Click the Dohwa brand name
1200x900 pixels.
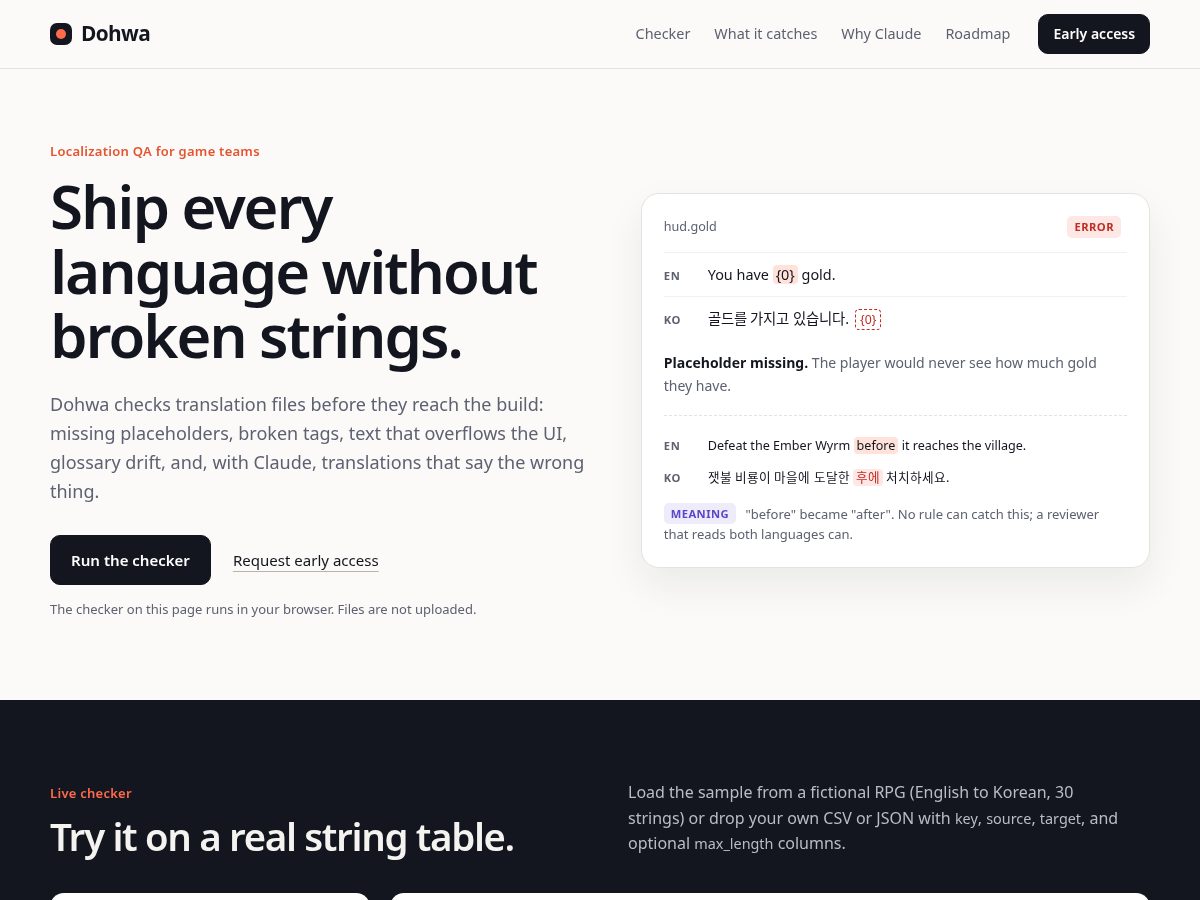(x=115, y=34)
